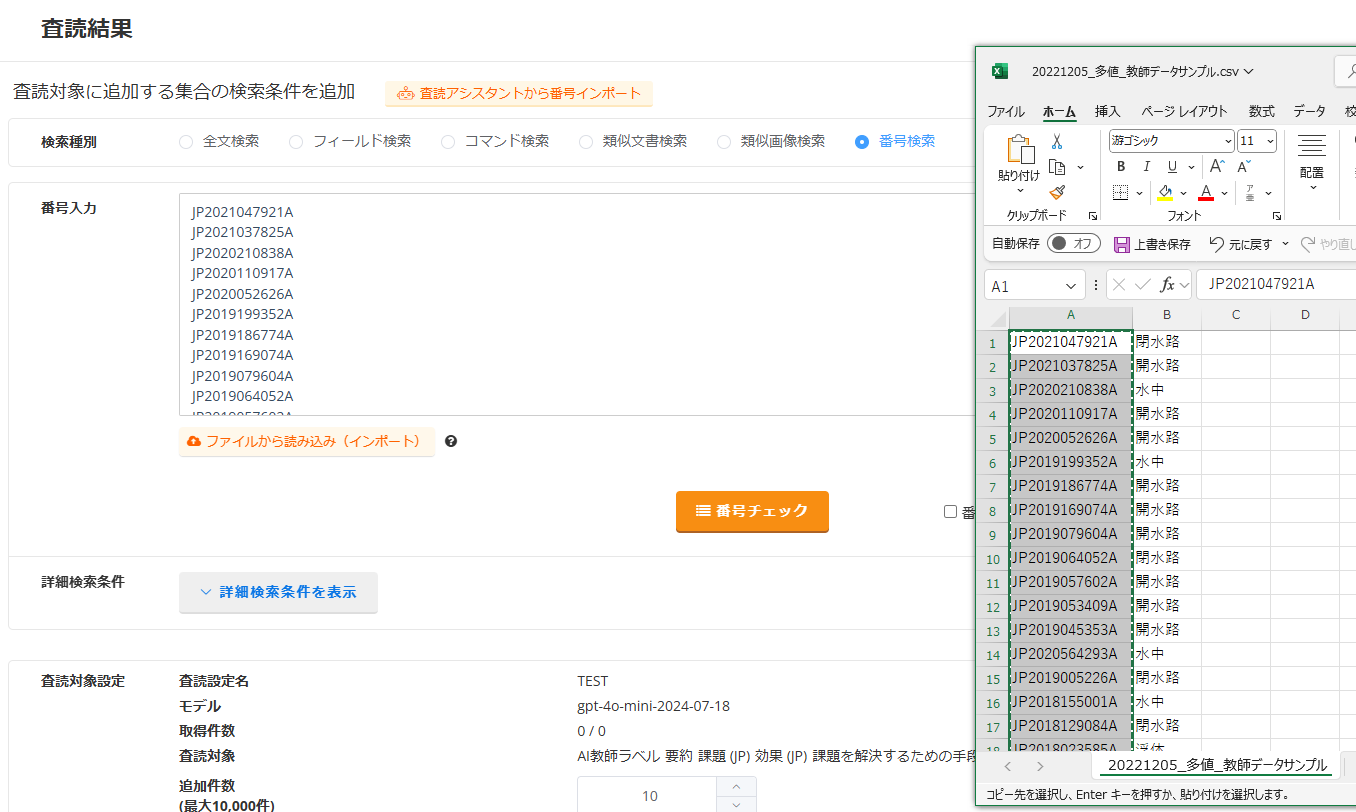
Task: Select the 全文検索 radio button
Action: click(186, 142)
